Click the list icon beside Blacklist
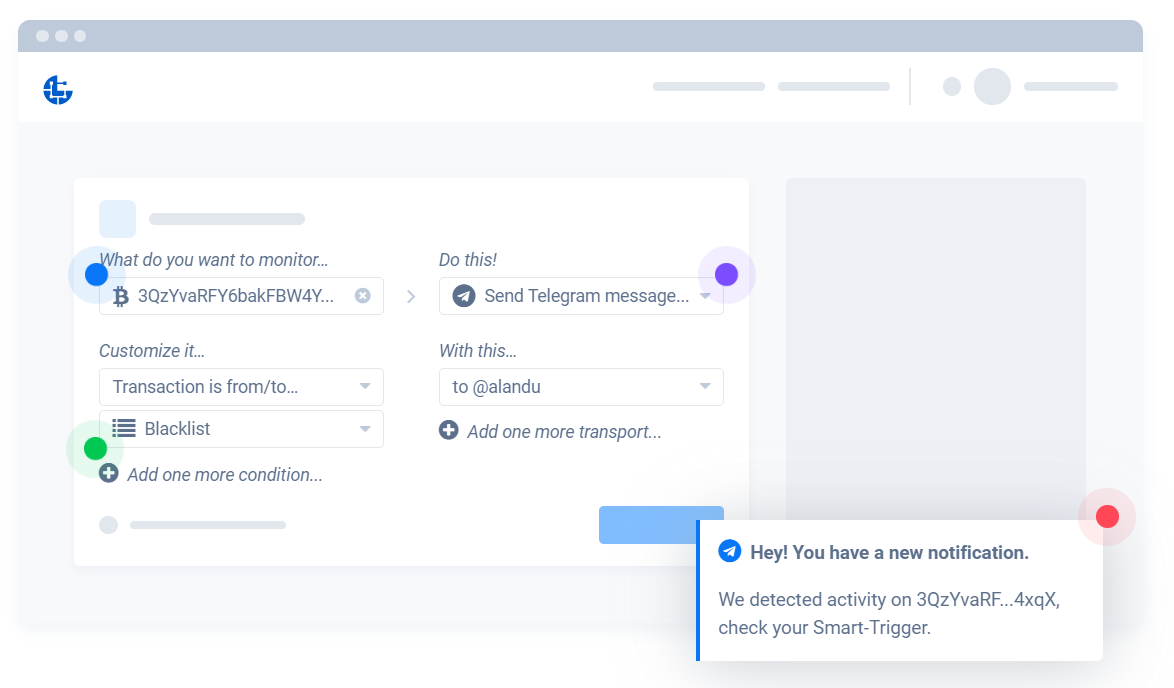 point(124,428)
